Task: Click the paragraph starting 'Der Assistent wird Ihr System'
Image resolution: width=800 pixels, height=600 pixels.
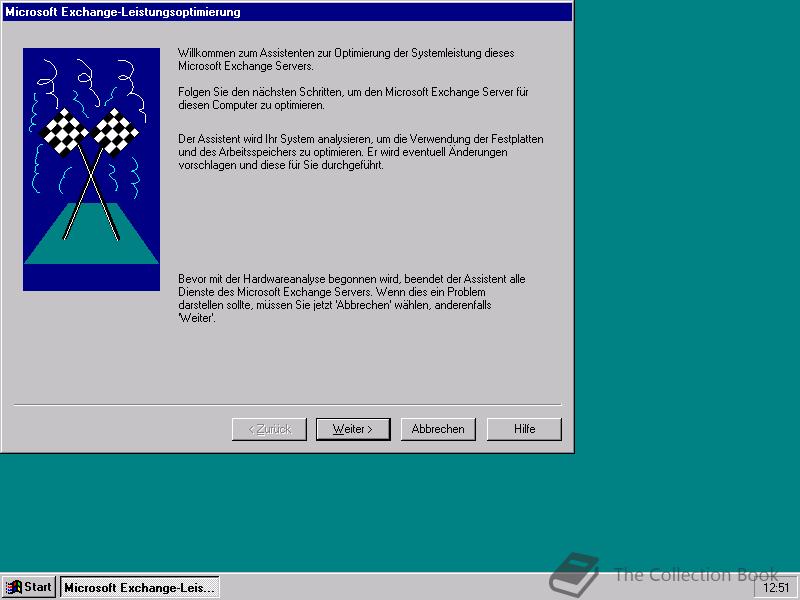Action: (361, 152)
